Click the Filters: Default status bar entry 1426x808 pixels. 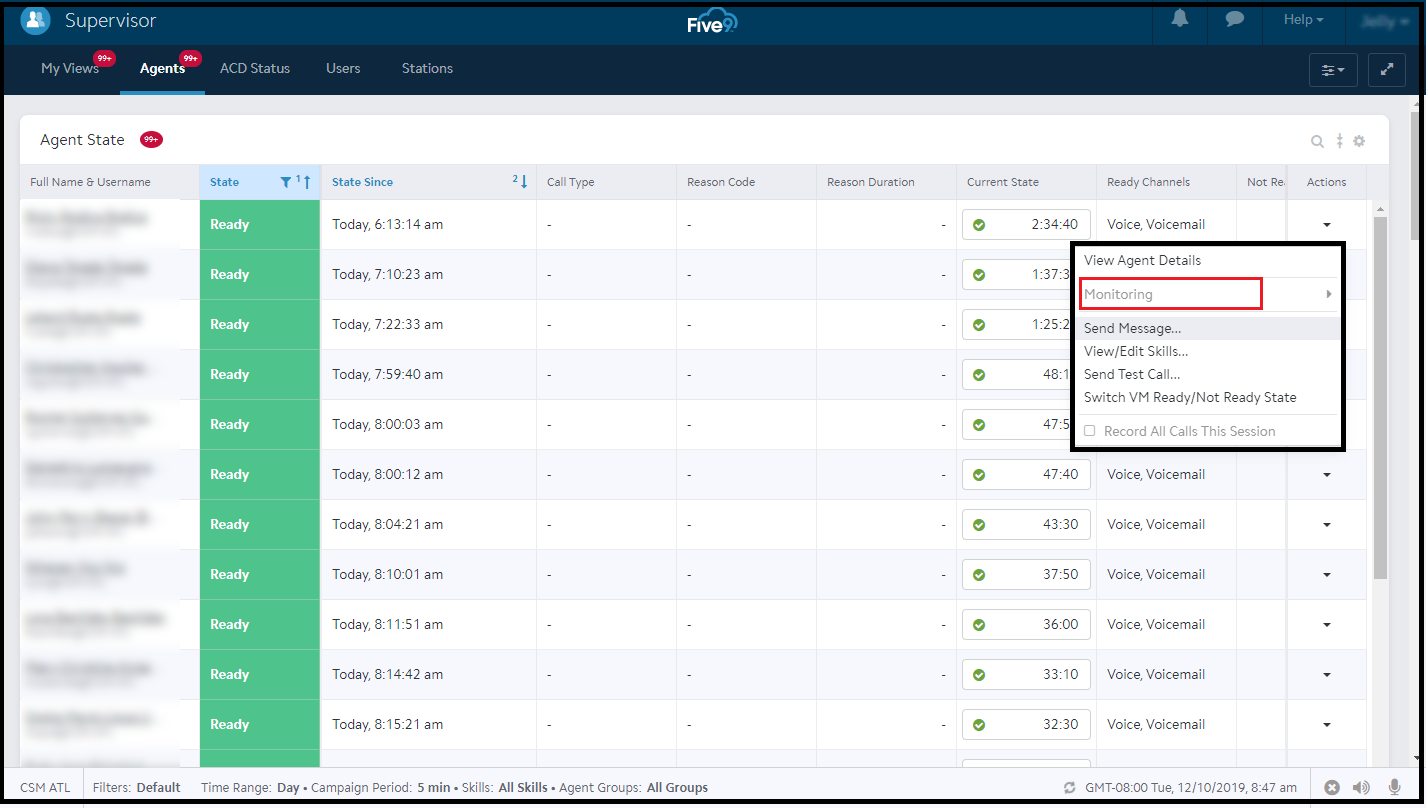pos(137,788)
